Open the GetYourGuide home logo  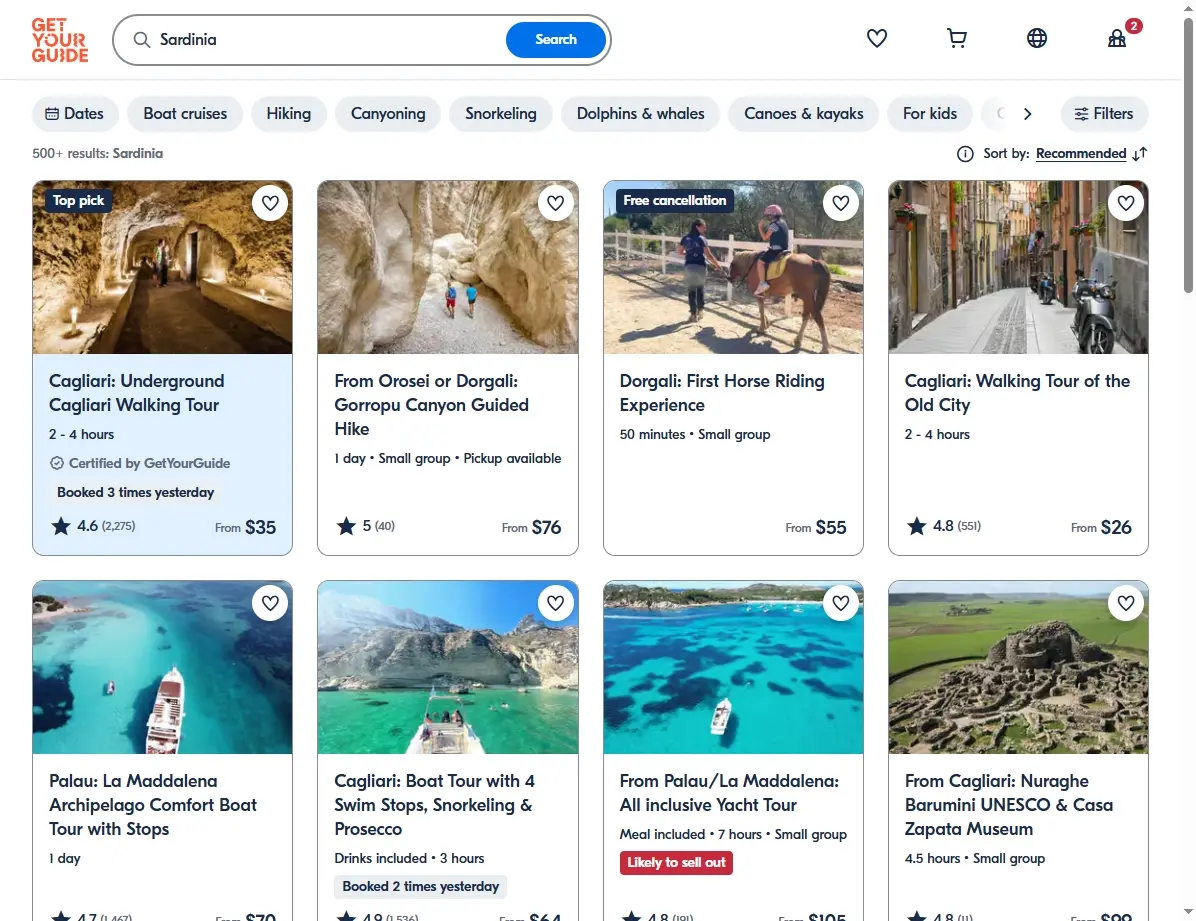click(x=59, y=40)
